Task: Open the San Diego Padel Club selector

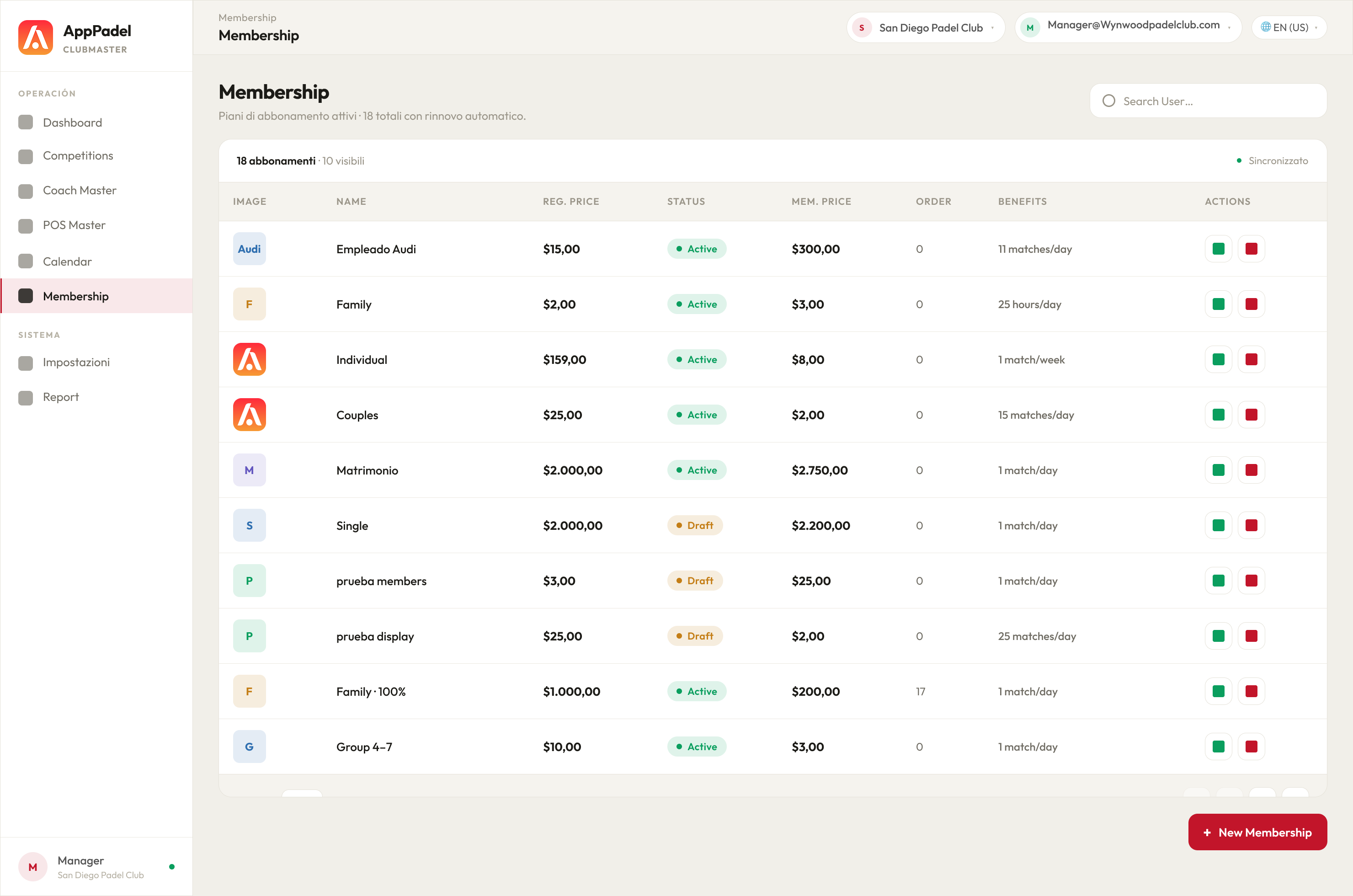Action: point(925,27)
